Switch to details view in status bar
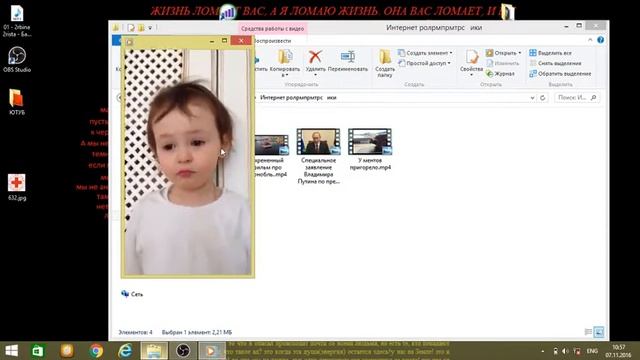The width and height of the screenshot is (640, 360). point(588,332)
